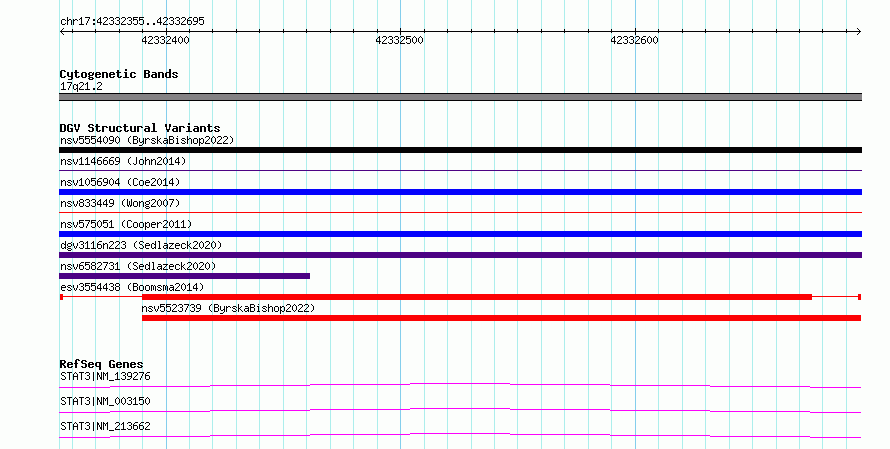Select the magenta STAT3|NM_213662 transcript line
The height and width of the screenshot is (449, 890).
point(460,435)
